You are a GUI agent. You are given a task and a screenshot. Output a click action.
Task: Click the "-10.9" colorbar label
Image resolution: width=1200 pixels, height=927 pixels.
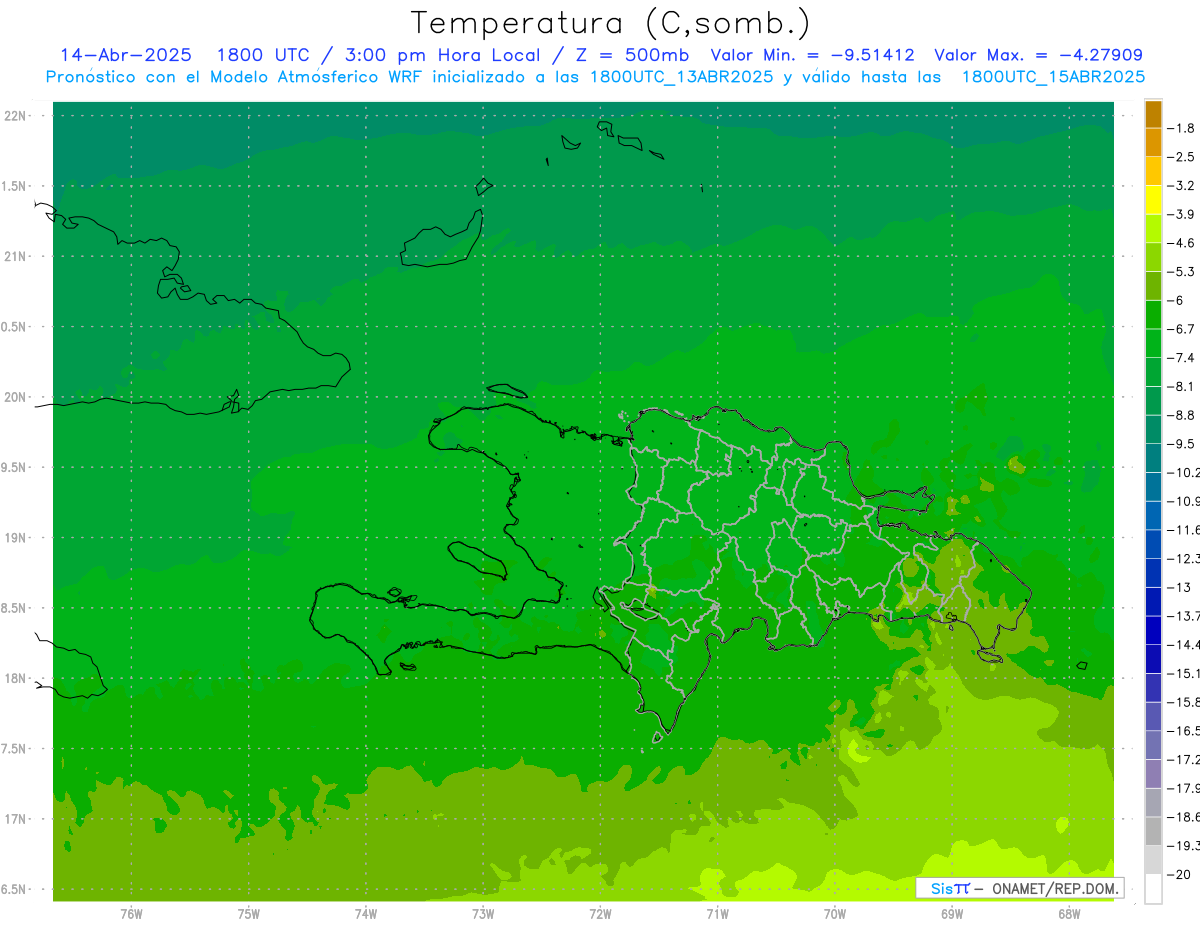pyautogui.click(x=1185, y=501)
